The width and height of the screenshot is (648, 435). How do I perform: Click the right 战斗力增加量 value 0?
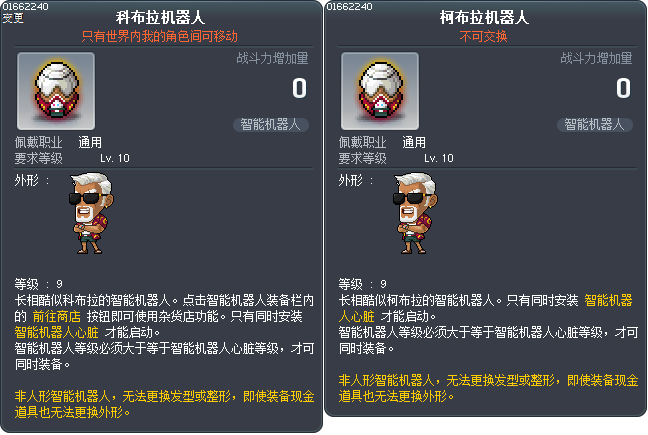(x=623, y=88)
